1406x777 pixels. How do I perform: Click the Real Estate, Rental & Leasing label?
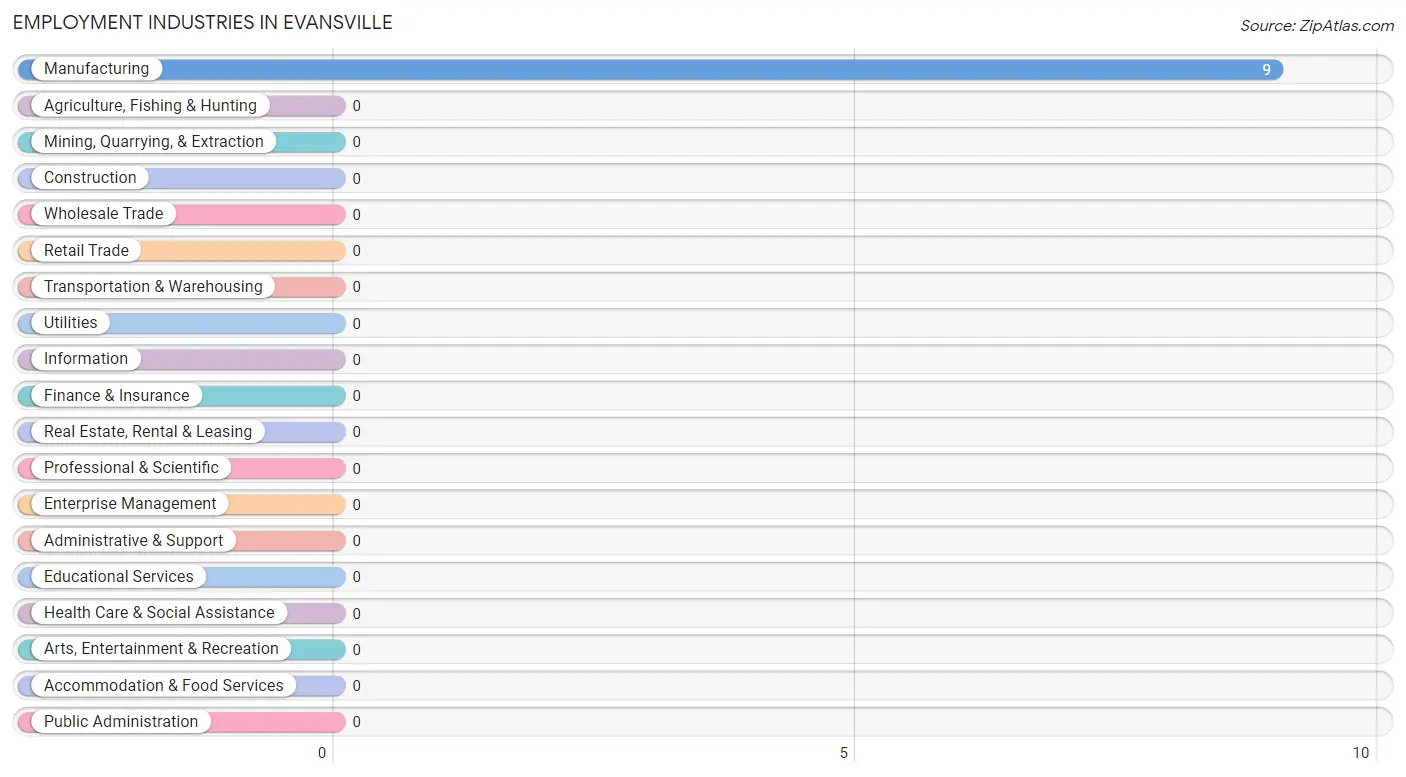click(x=148, y=432)
